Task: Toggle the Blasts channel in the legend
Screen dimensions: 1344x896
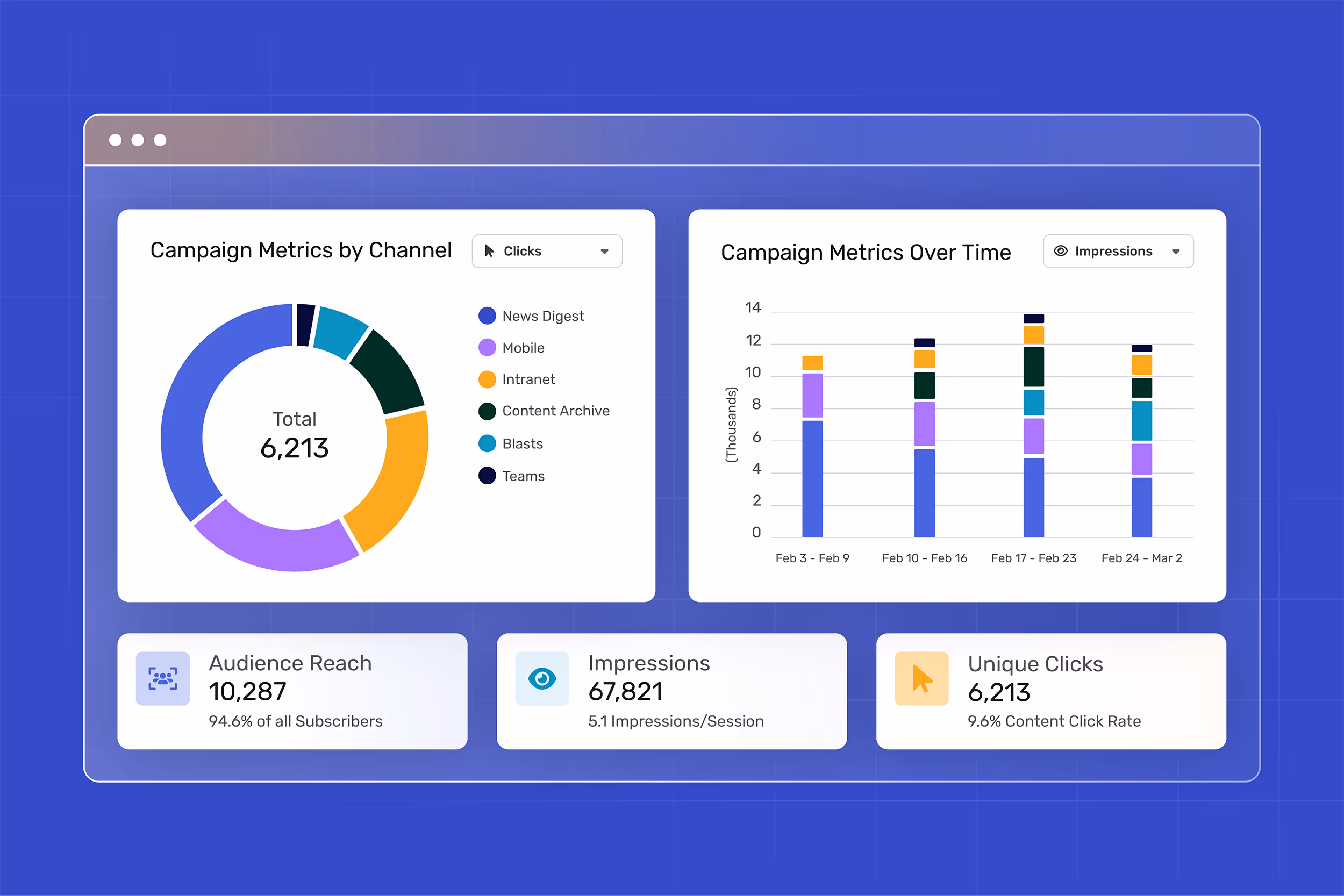Action: tap(487, 443)
